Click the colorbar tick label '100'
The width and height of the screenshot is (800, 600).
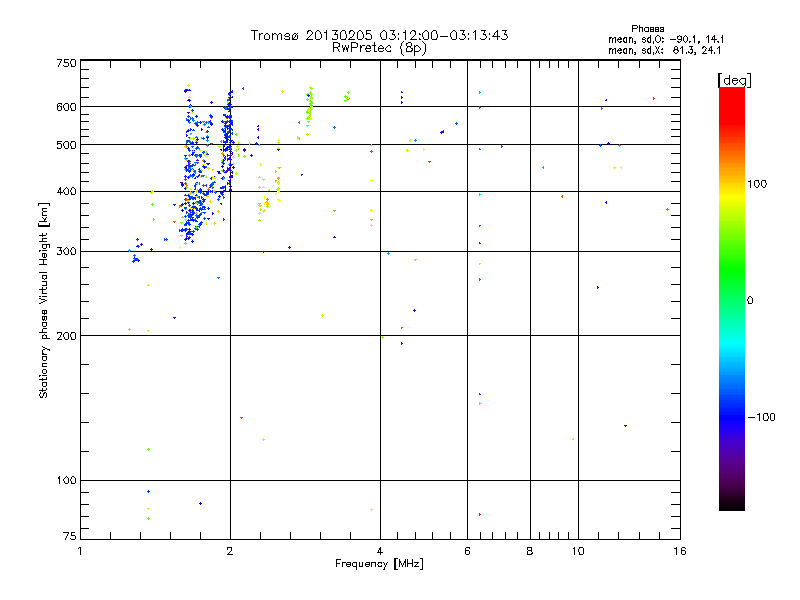click(757, 184)
